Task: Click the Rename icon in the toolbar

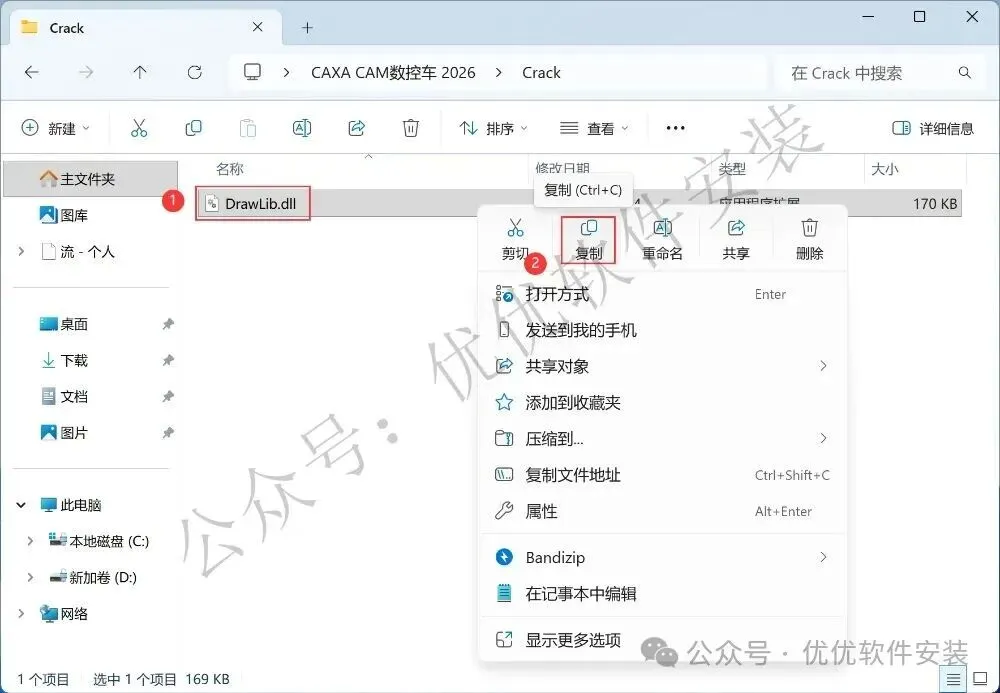Action: point(302,128)
